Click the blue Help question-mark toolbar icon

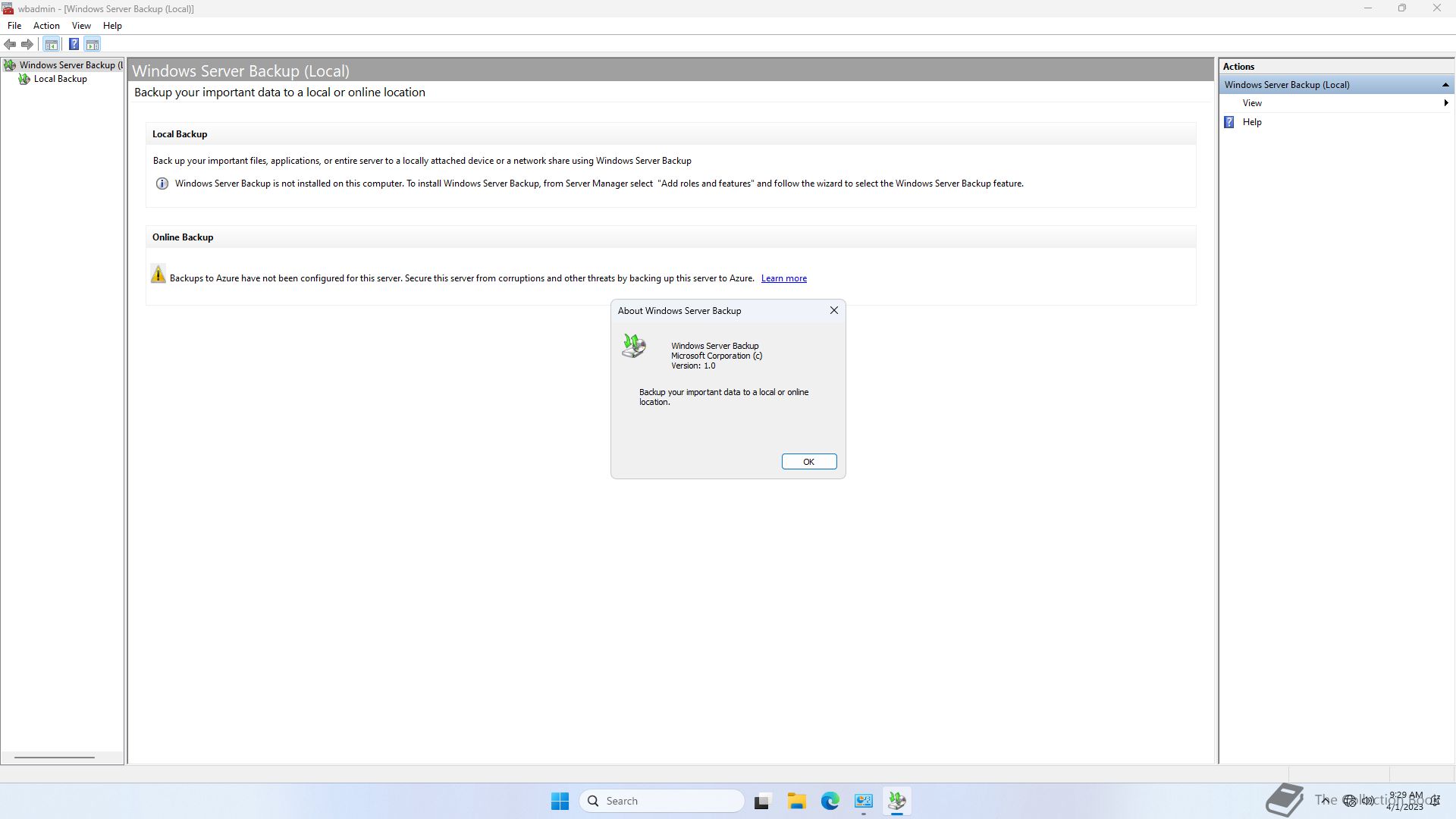(x=74, y=44)
